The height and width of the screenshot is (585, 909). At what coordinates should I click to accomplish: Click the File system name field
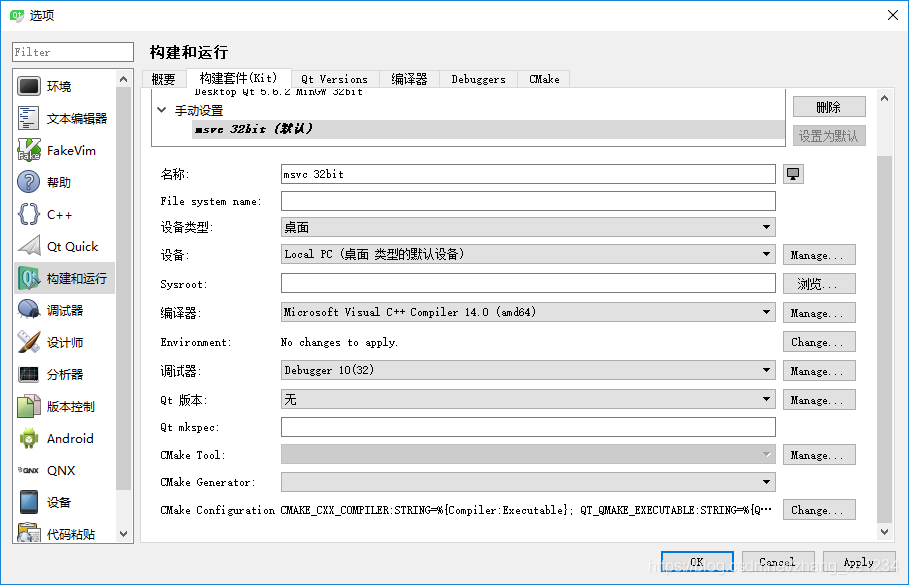point(528,201)
